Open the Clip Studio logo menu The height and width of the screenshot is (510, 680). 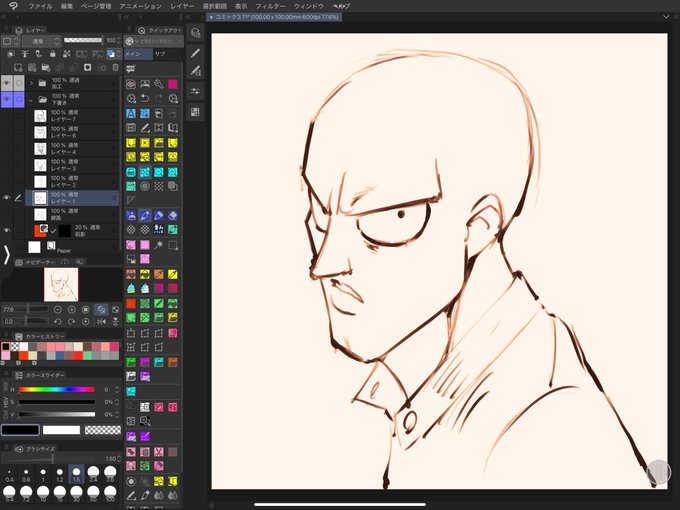[x=13, y=6]
